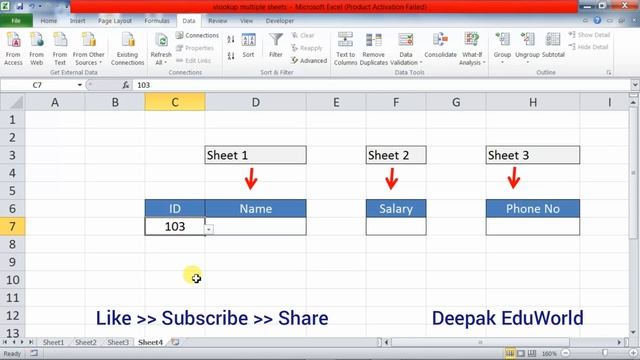This screenshot has height=360, width=640.
Task: Import data From Web
Action: tap(36, 49)
